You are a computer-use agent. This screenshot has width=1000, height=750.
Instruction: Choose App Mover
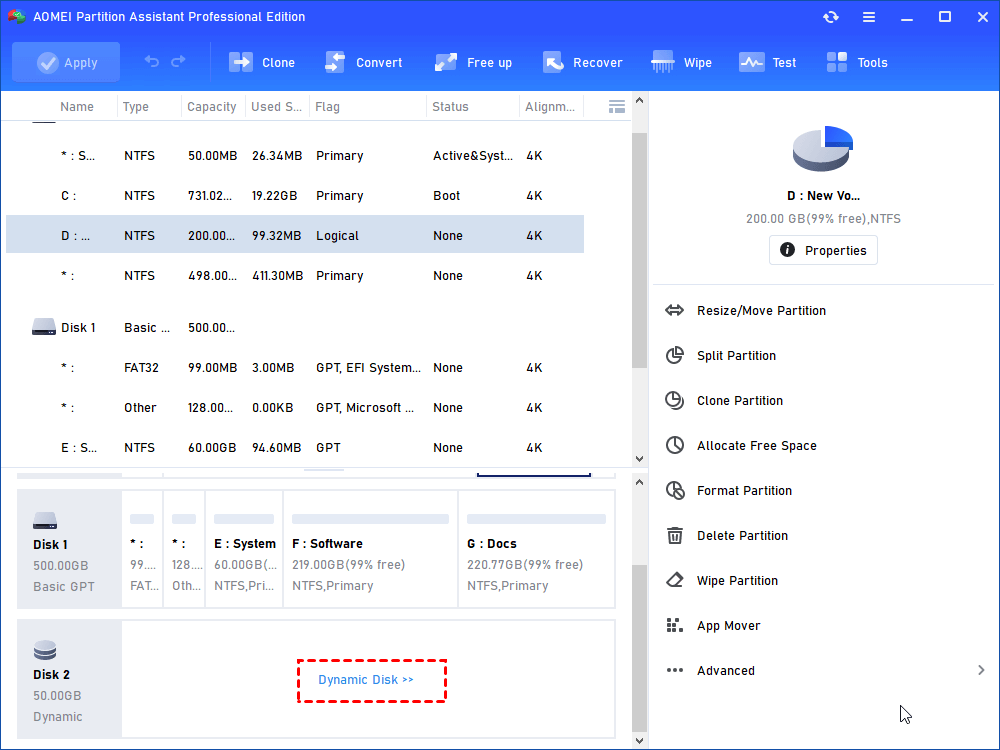(x=728, y=626)
